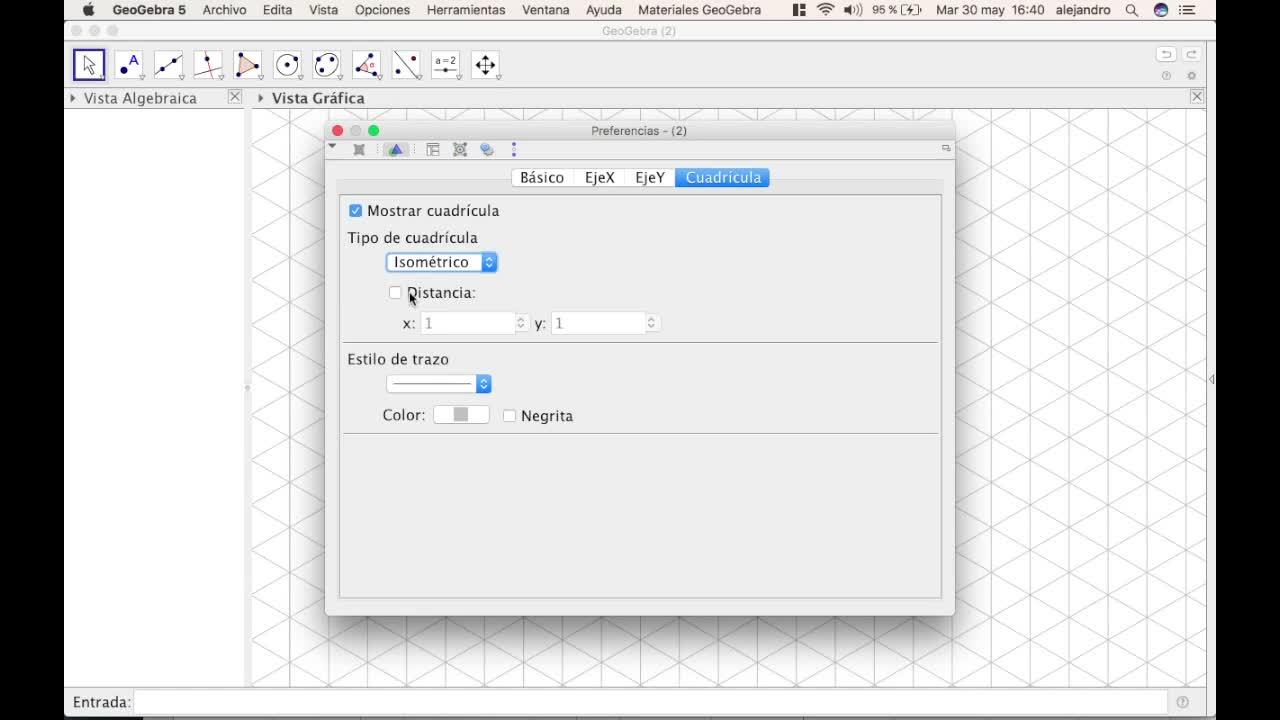Open the Layout preferences icon in Preferencias
Viewport: 1280px width, 720px height.
tap(433, 149)
